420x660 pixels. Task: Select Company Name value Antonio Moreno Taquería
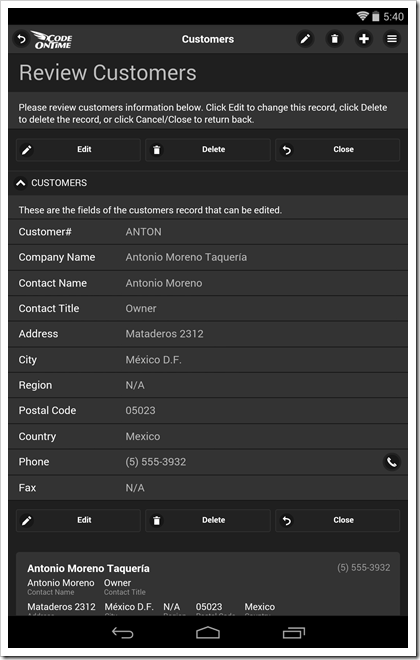pyautogui.click(x=186, y=257)
